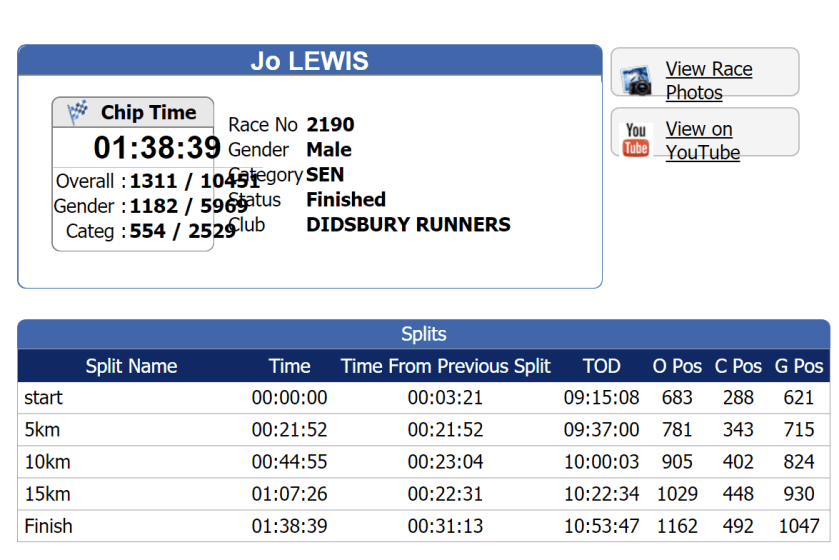Select the Finish split name cell
Viewport: 839px width, 560px height.
tap(48, 526)
